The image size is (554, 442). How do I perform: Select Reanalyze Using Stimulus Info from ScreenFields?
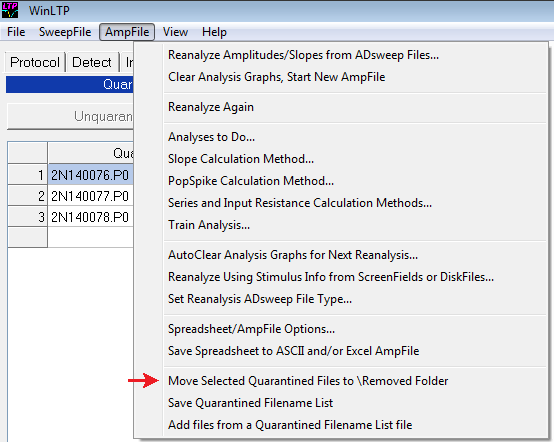click(331, 277)
